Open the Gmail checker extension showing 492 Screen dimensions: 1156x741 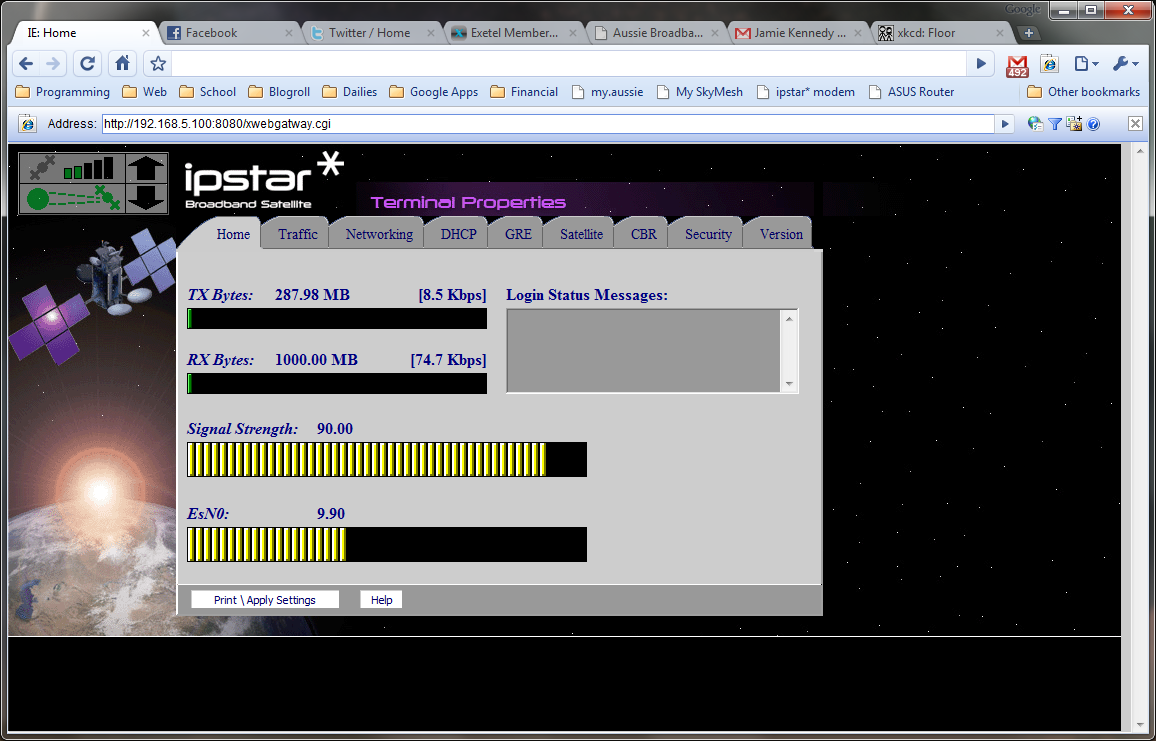[1017, 65]
